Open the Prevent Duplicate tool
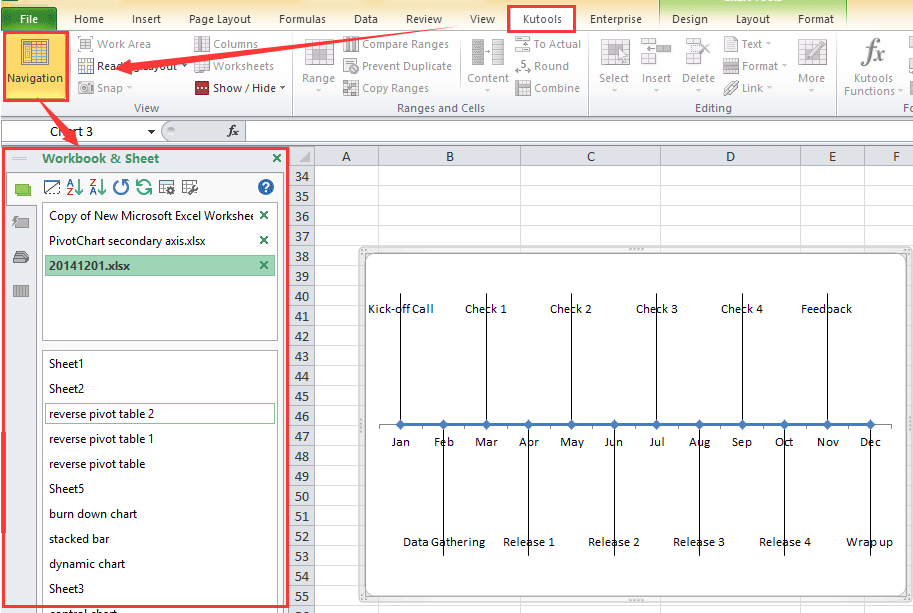The width and height of the screenshot is (913, 613). coord(398,66)
